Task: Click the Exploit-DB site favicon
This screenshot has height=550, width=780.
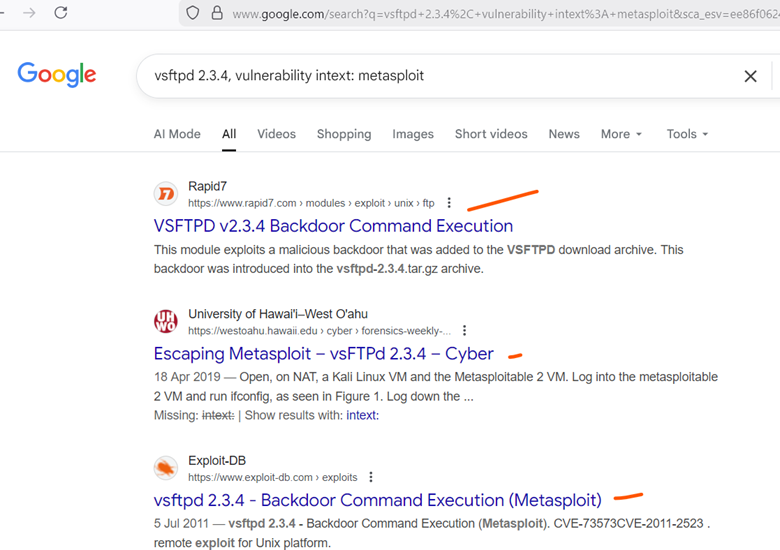Action: coord(166,468)
